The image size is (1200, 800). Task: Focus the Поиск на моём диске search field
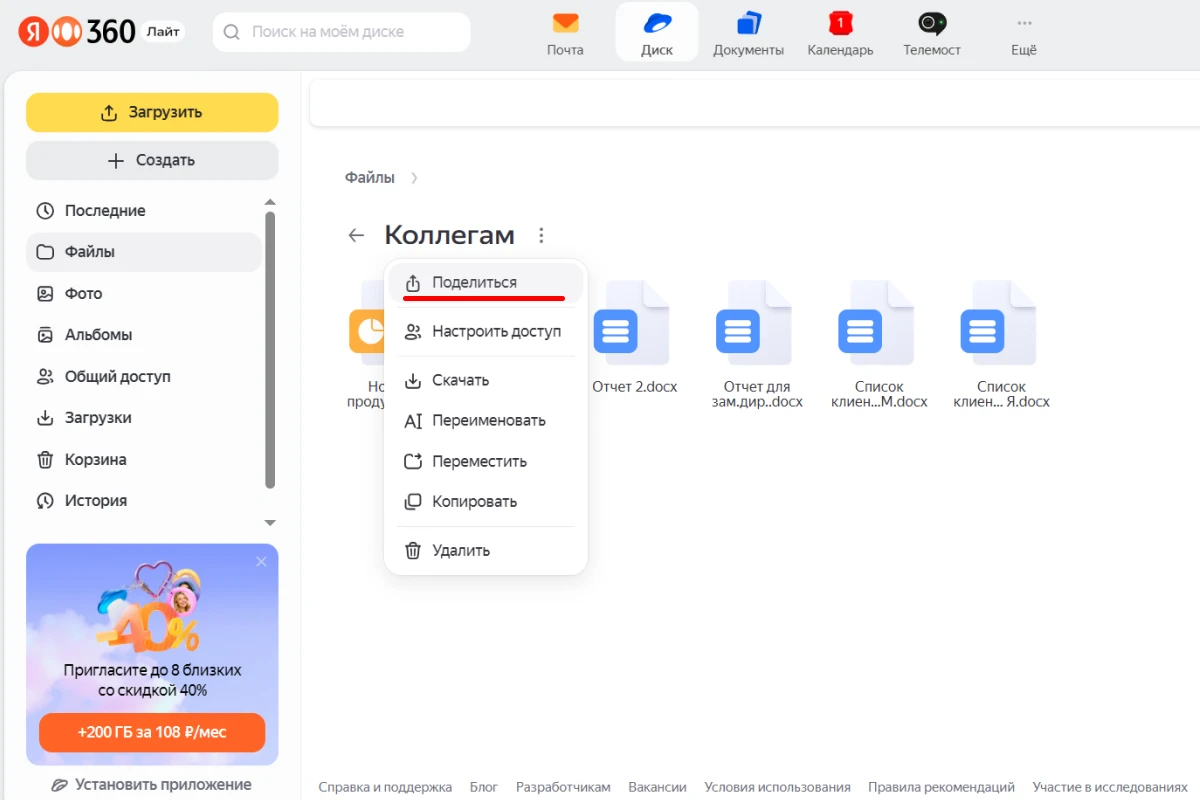click(342, 32)
